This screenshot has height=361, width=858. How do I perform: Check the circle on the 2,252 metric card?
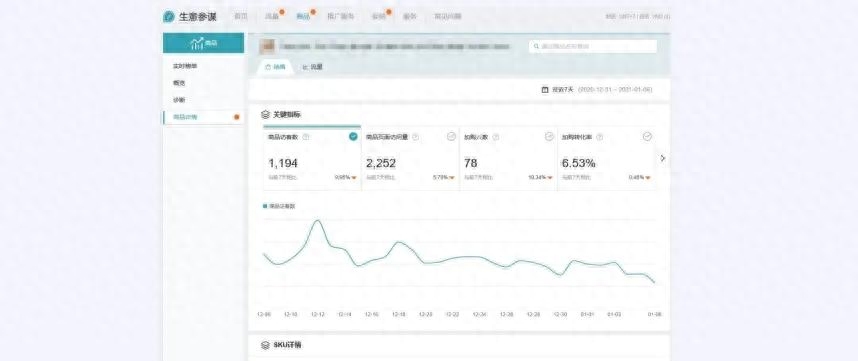click(451, 136)
